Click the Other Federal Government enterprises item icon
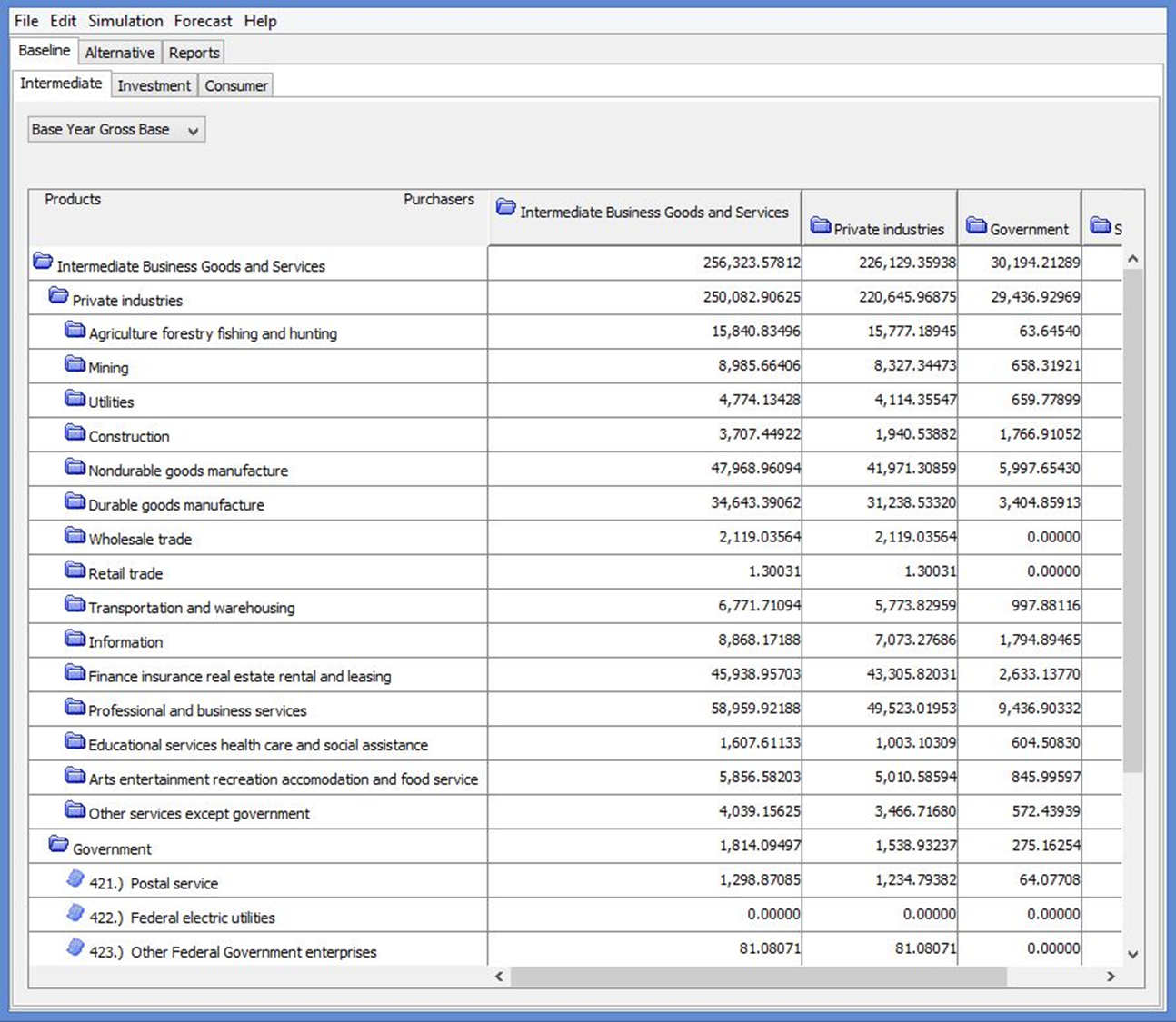Screen dimensions: 1176x1022 (75, 948)
